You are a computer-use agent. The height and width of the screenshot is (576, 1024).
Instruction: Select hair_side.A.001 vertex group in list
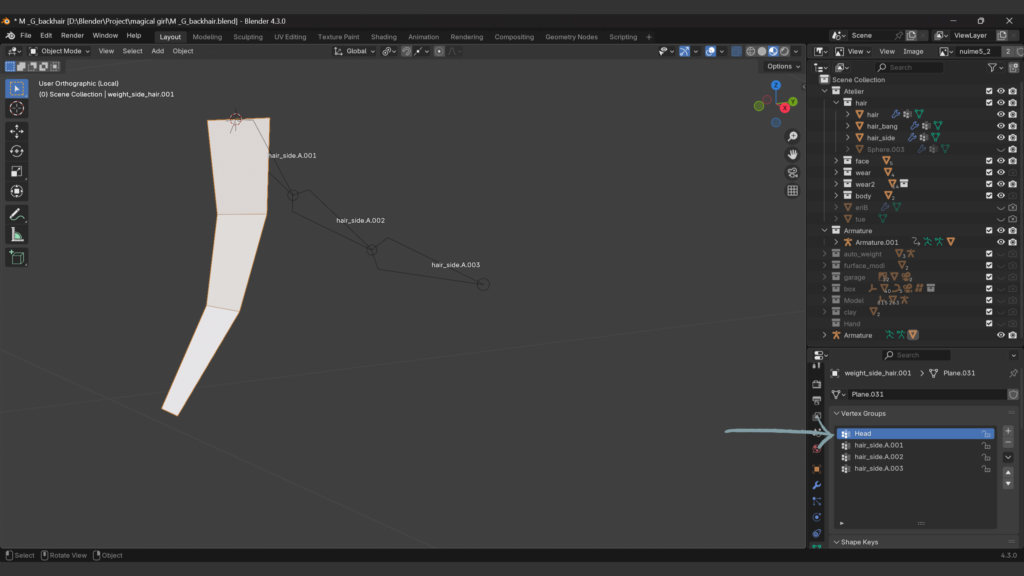point(879,445)
